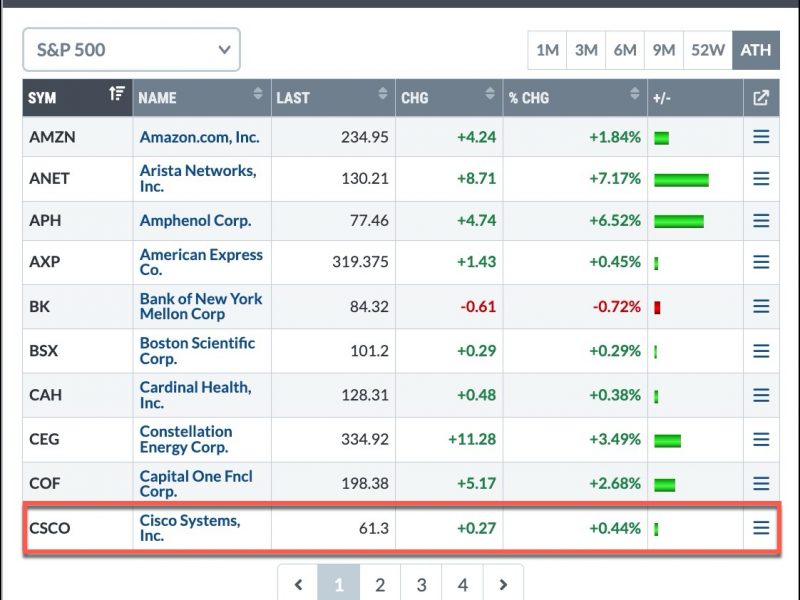Open the hamburger menu for CAH row
This screenshot has height=600, width=800.
pos(761,395)
